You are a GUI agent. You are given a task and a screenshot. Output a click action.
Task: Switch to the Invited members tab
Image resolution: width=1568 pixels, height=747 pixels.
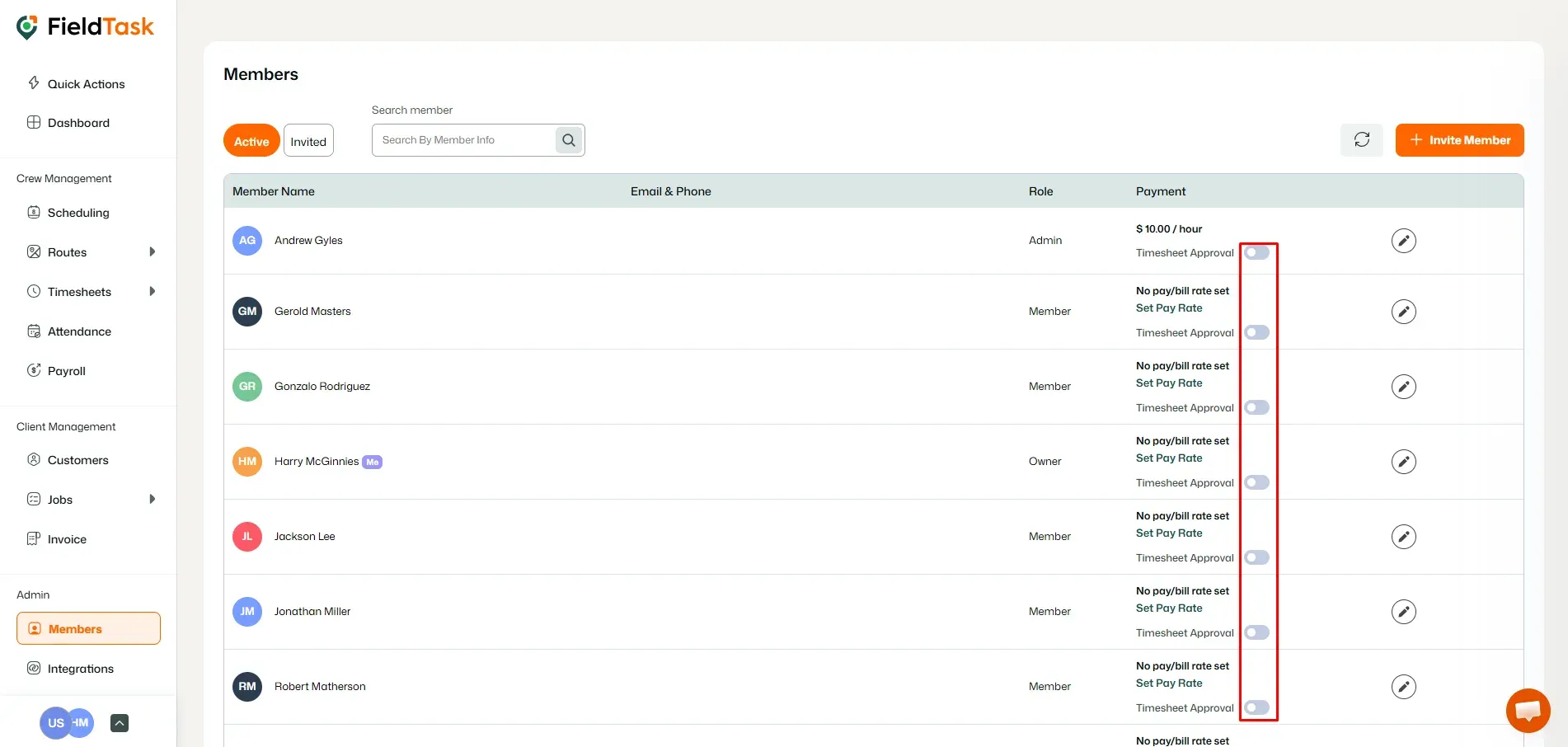(308, 141)
